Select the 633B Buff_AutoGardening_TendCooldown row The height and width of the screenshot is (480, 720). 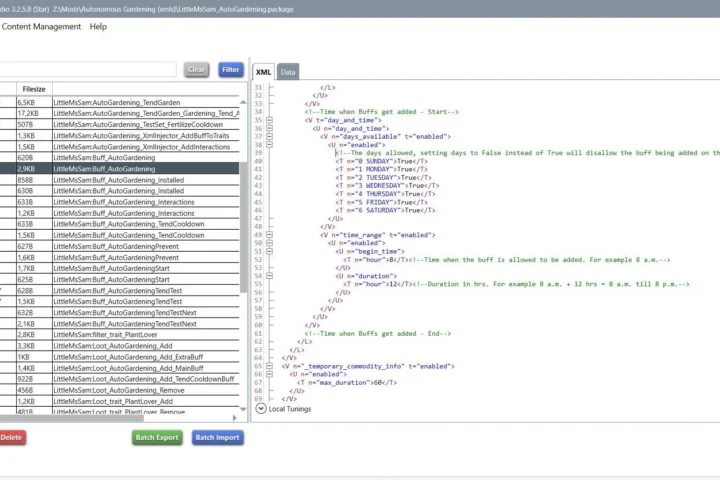119,224
